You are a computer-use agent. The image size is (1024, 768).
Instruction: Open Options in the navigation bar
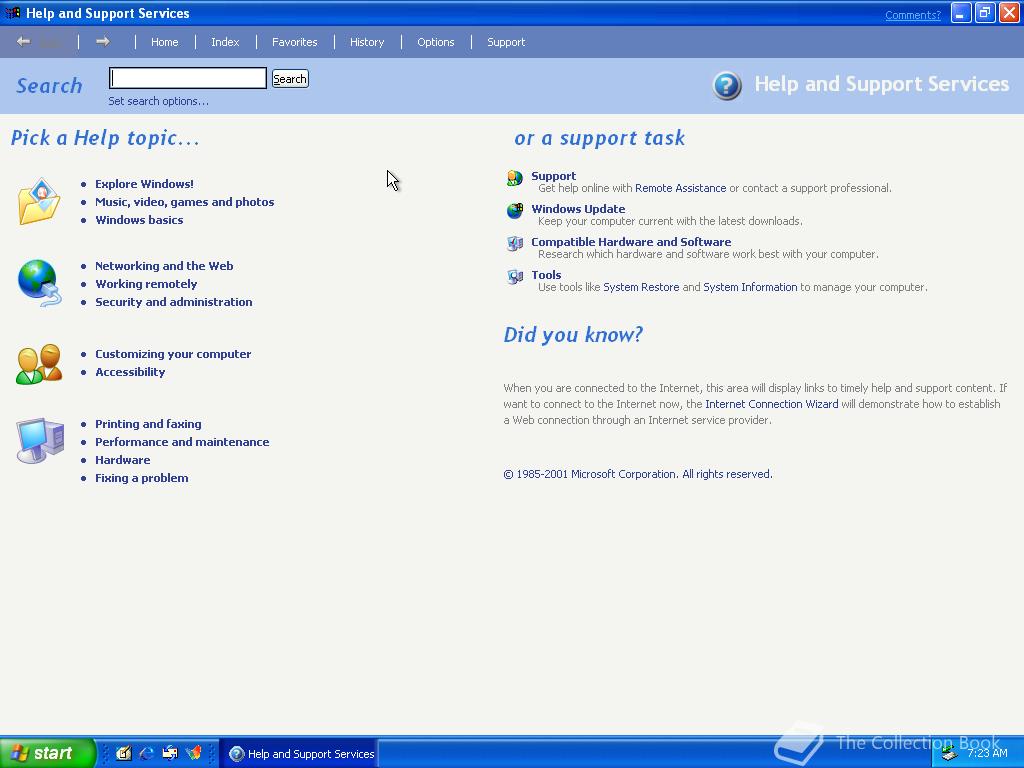[436, 42]
